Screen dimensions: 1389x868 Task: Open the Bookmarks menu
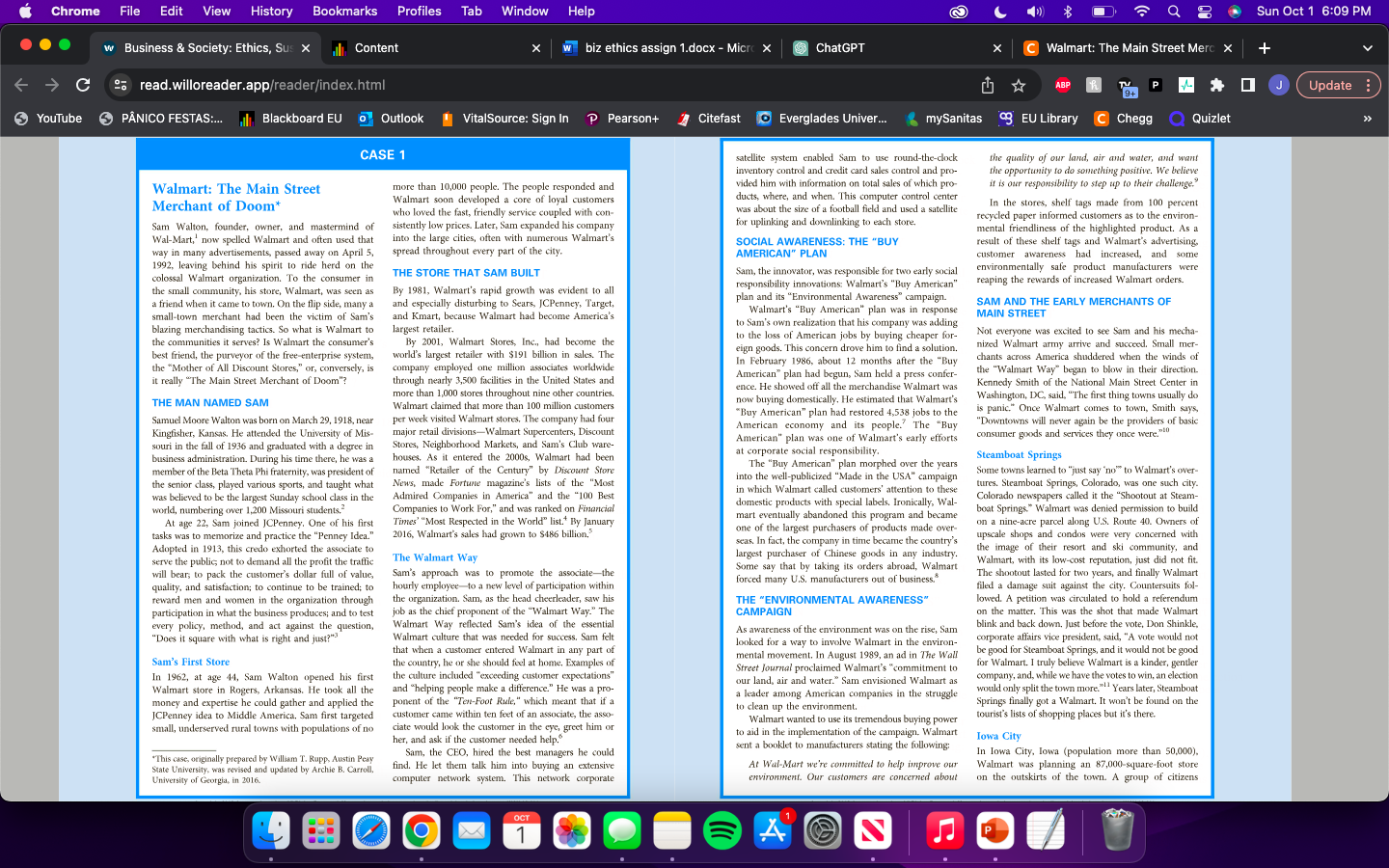pos(344,11)
